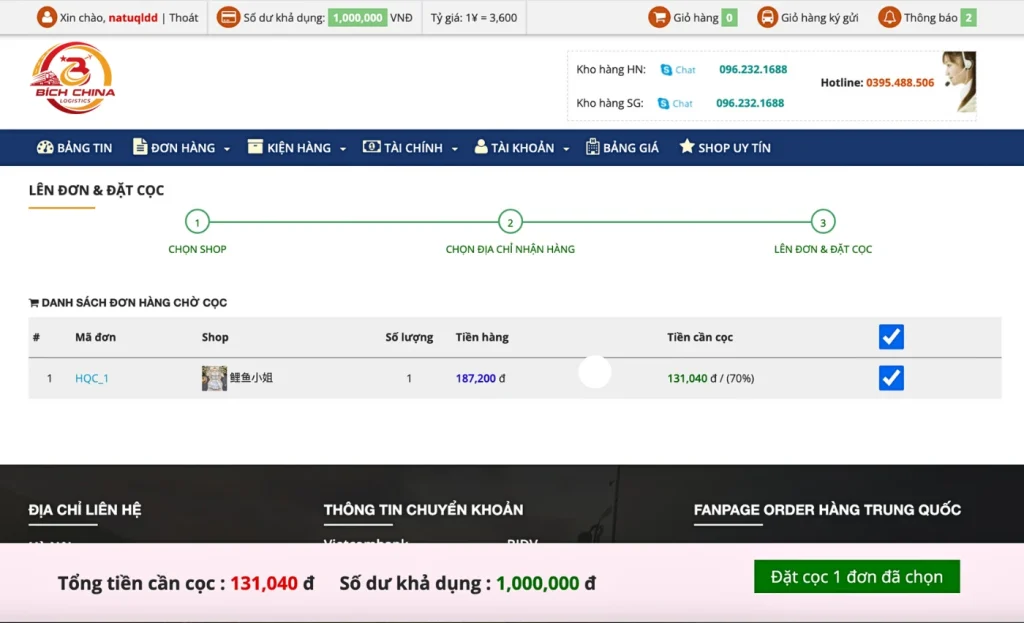The height and width of the screenshot is (623, 1024).
Task: Click the Thoát logout link
Action: click(x=184, y=17)
